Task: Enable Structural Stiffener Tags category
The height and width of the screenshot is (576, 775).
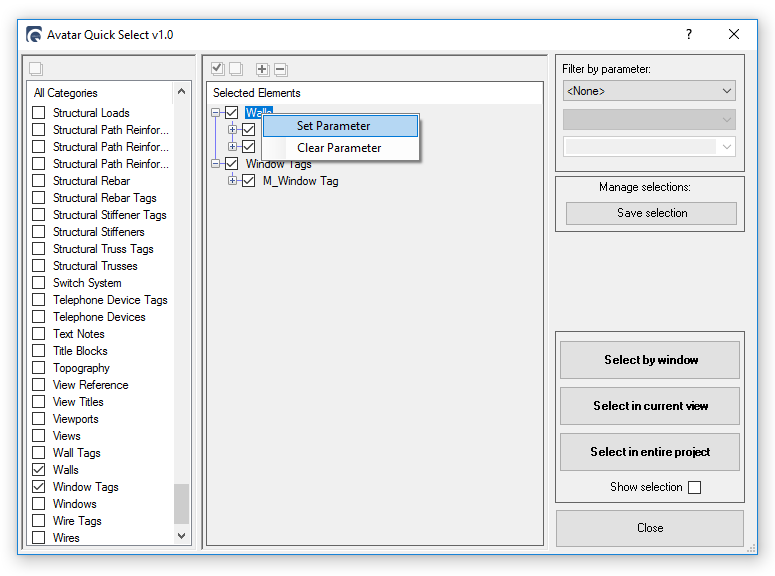Action: (39, 215)
